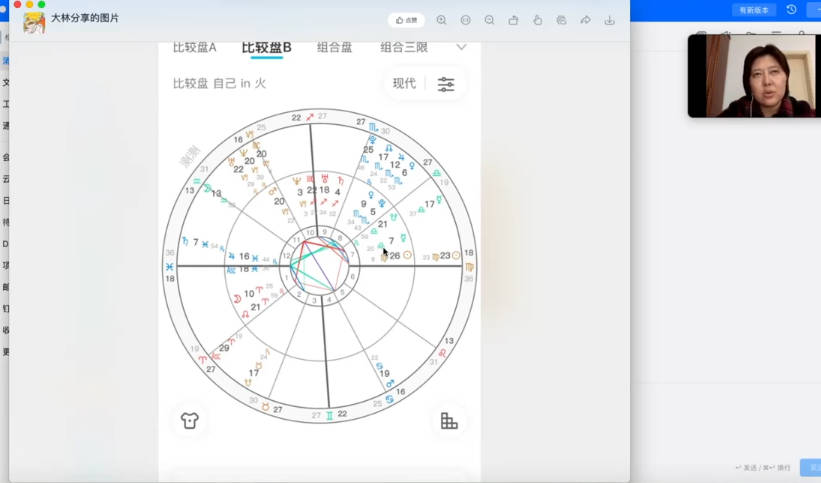Open the 组合三限 tab
This screenshot has width=821, height=483.
tap(404, 47)
